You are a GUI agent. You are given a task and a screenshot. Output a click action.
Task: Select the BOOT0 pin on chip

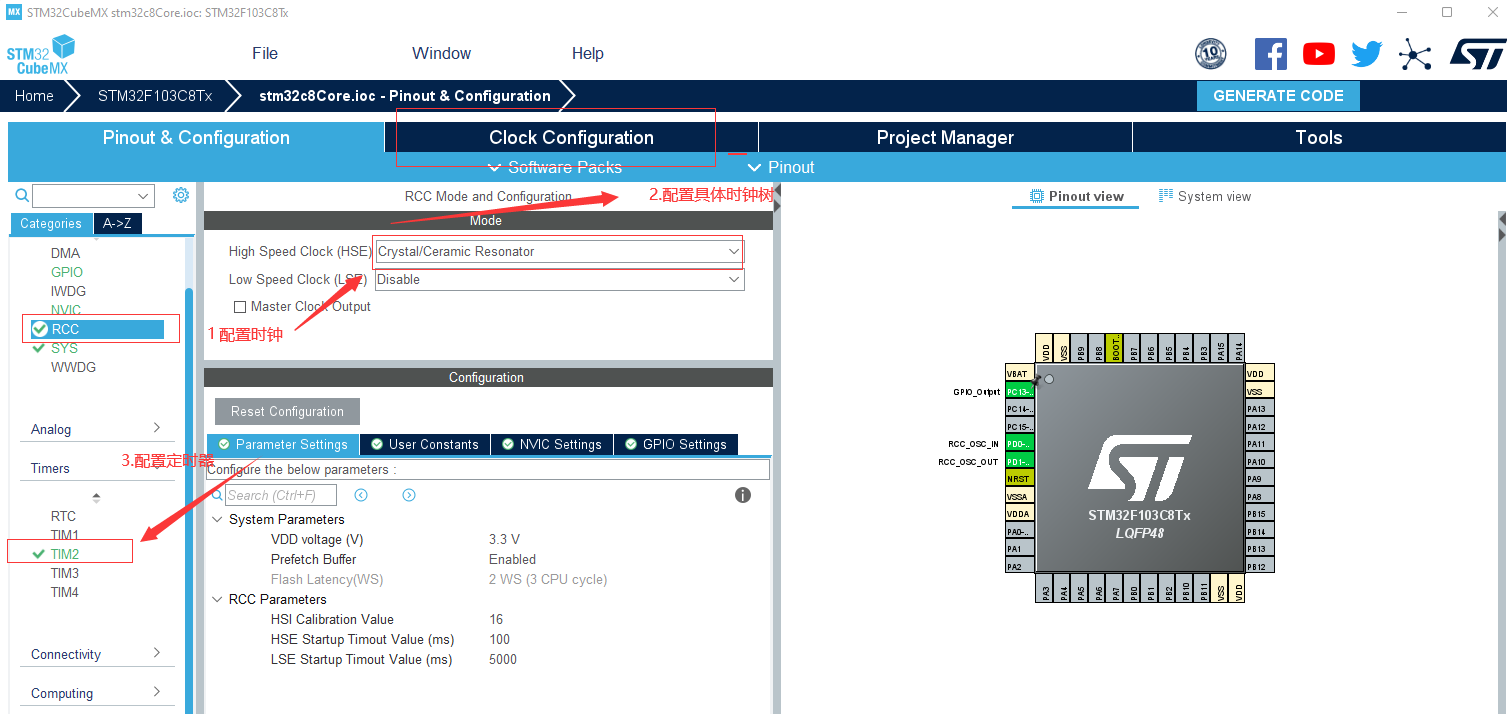point(1116,348)
